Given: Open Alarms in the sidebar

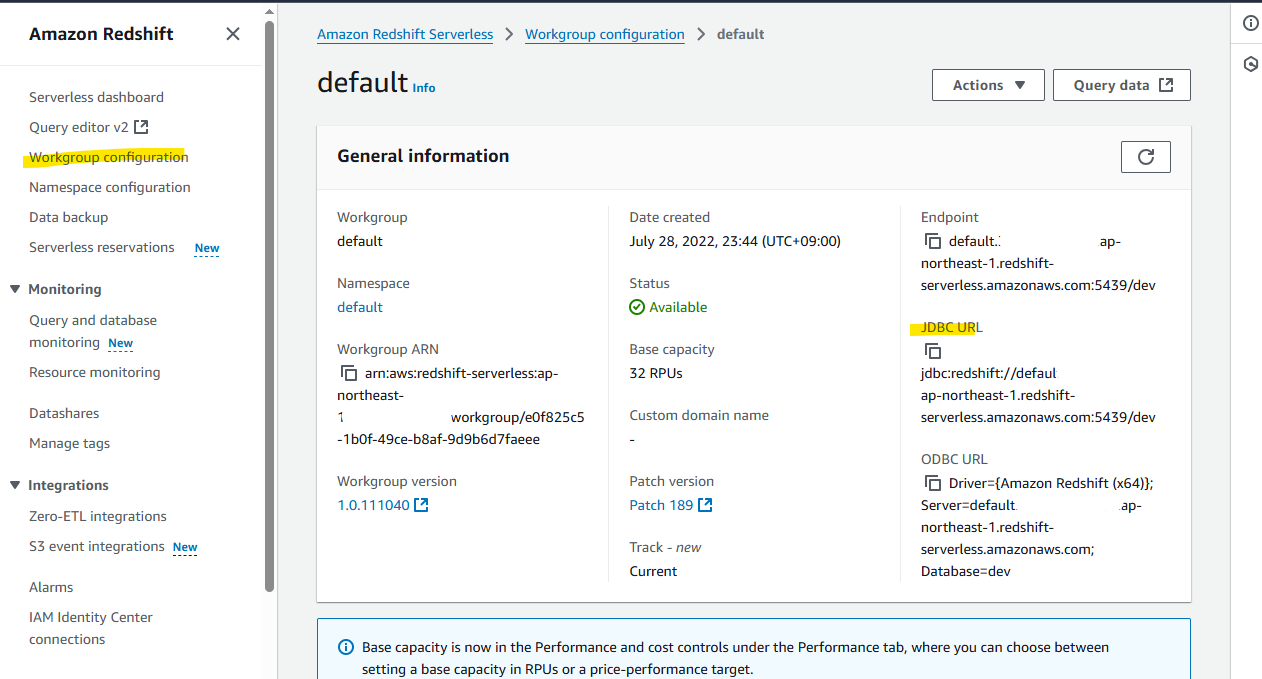Looking at the screenshot, I should [51, 587].
